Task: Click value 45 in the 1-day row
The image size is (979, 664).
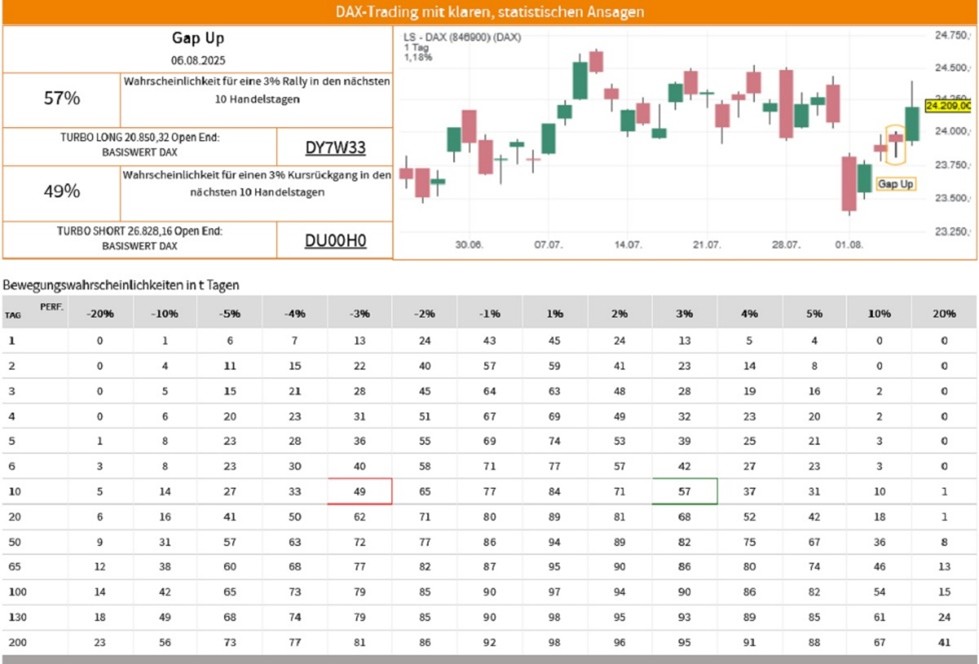Action: pyautogui.click(x=554, y=341)
